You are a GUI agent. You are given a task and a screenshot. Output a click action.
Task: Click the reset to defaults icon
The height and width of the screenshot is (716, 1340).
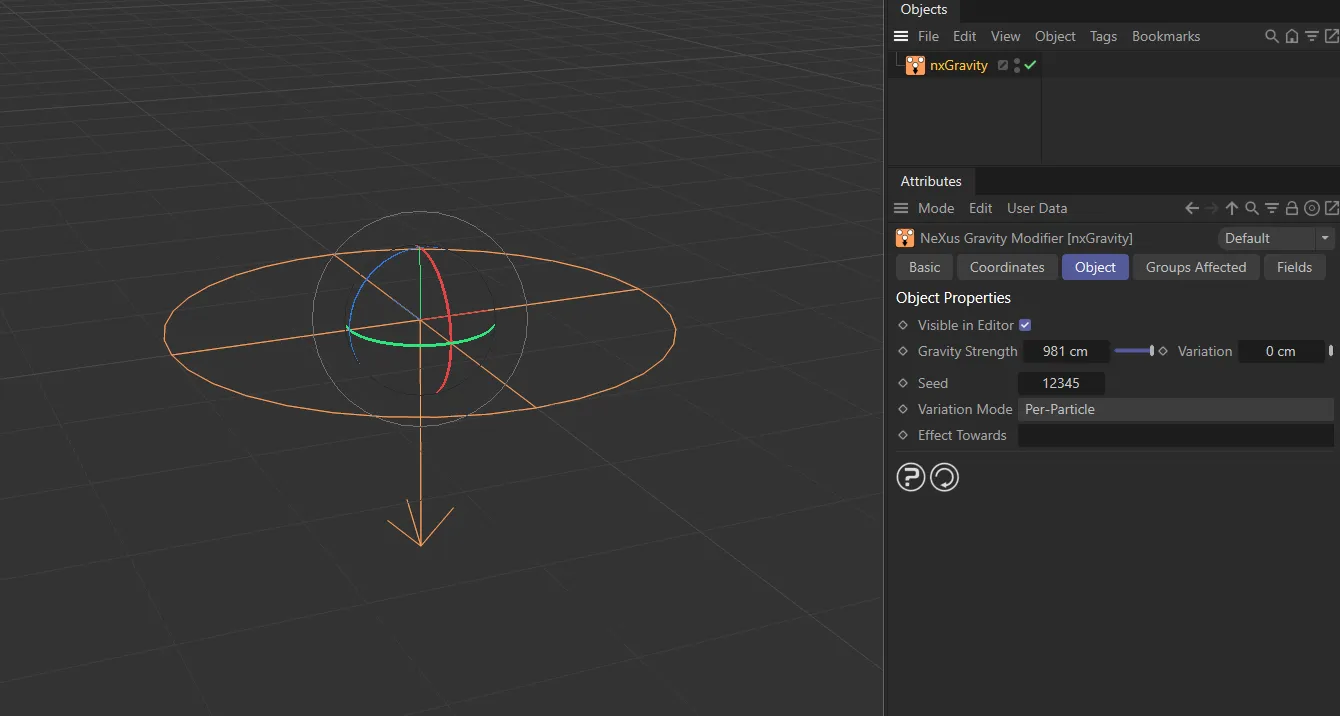click(944, 478)
